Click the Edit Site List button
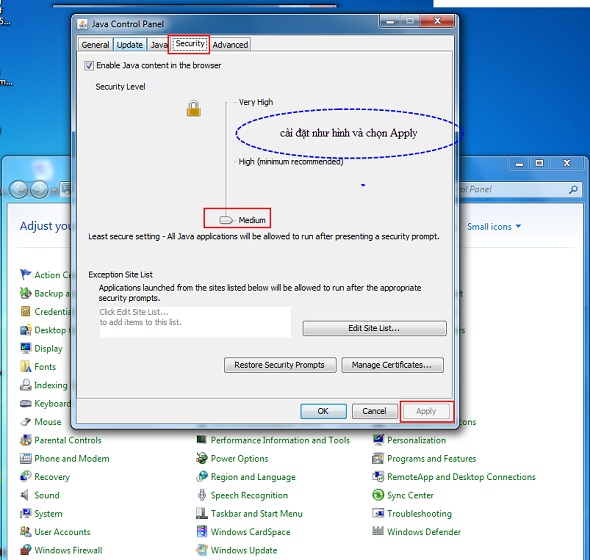The height and width of the screenshot is (560, 590). pyautogui.click(x=374, y=328)
